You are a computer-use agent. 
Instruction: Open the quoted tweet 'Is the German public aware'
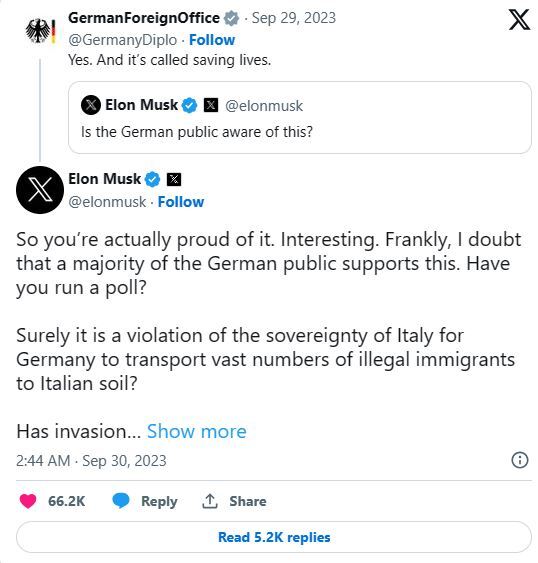coord(300,117)
